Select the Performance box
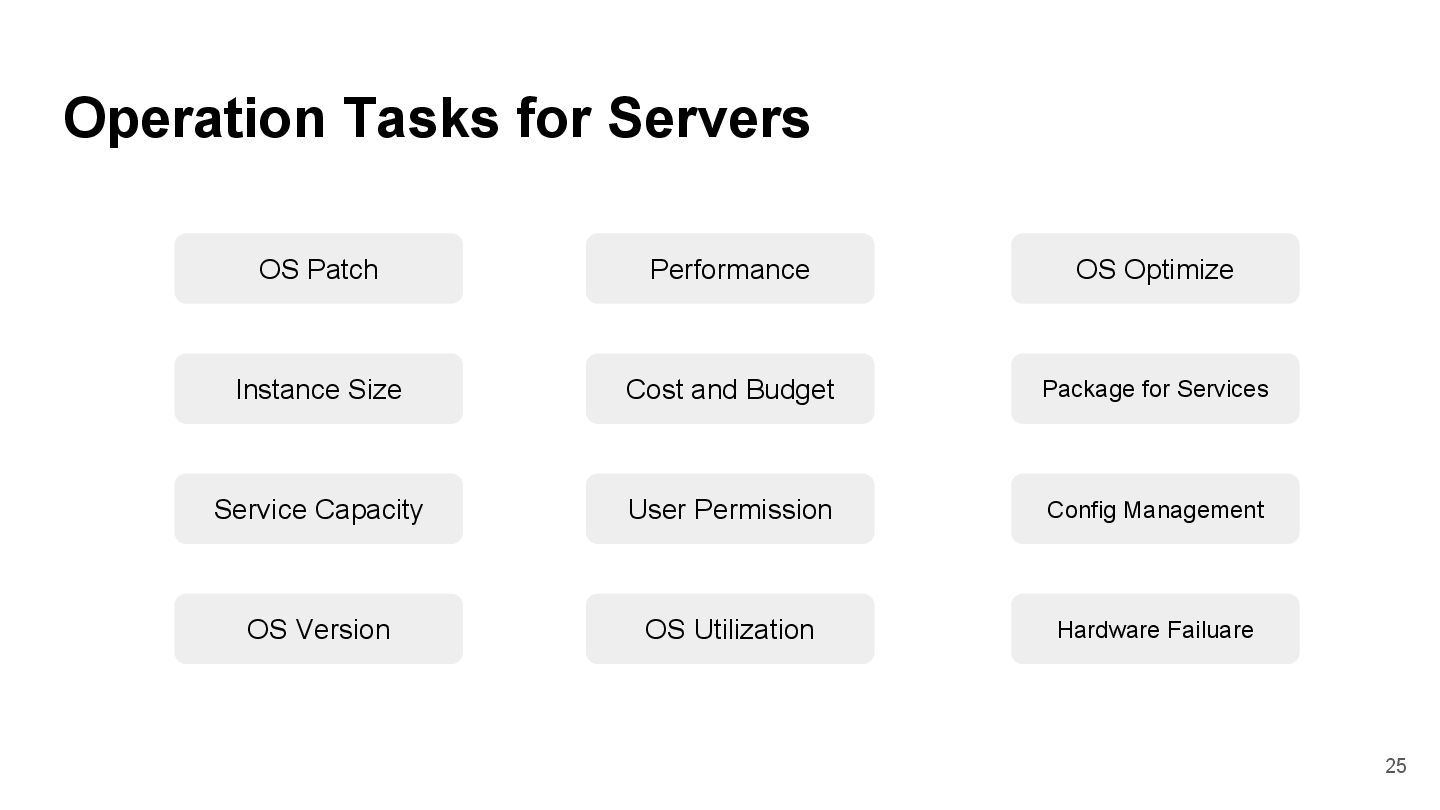Image resolution: width=1440 pixels, height=810 pixels. [x=729, y=269]
